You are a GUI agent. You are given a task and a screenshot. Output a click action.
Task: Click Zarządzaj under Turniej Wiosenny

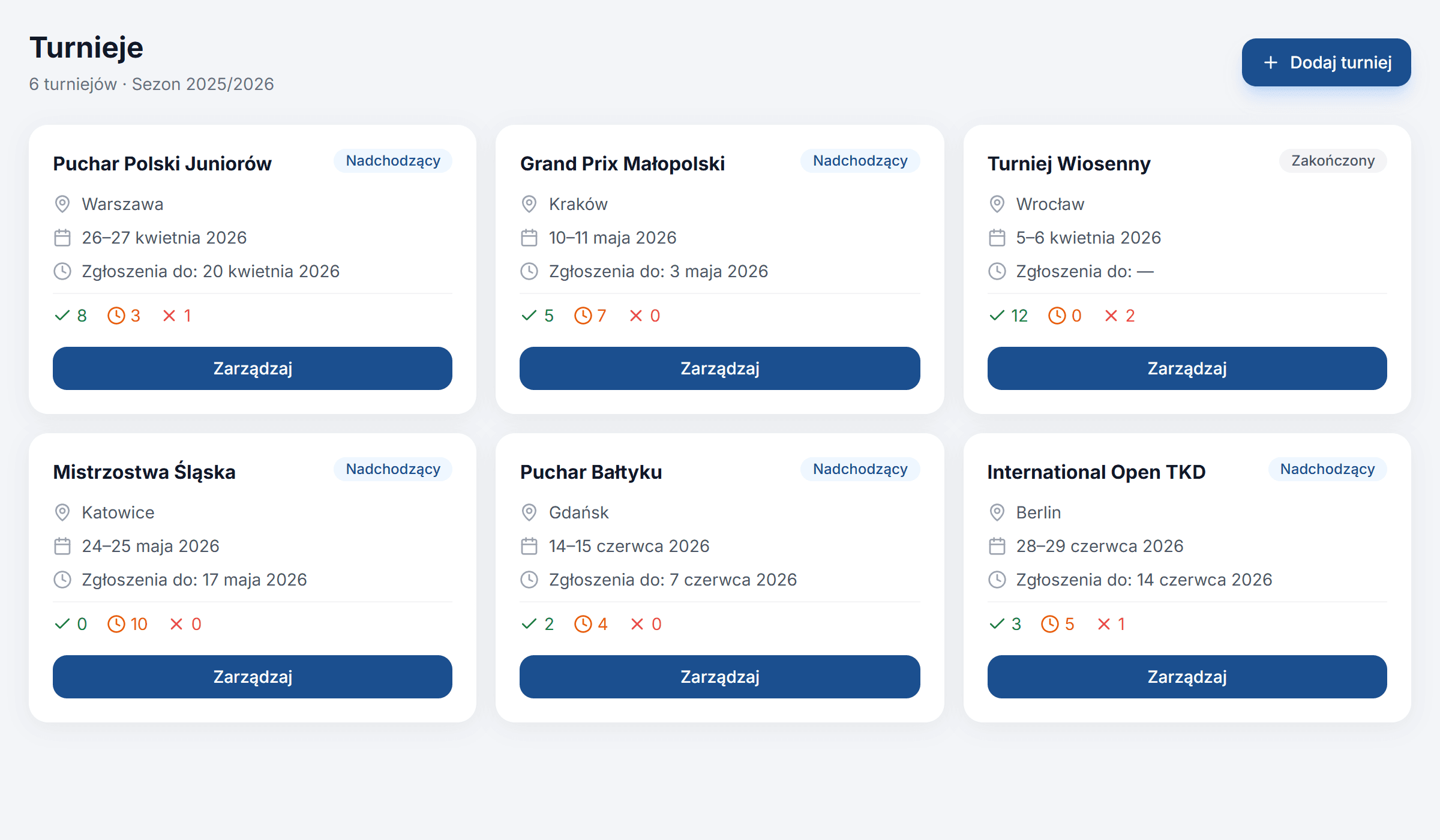(1187, 368)
